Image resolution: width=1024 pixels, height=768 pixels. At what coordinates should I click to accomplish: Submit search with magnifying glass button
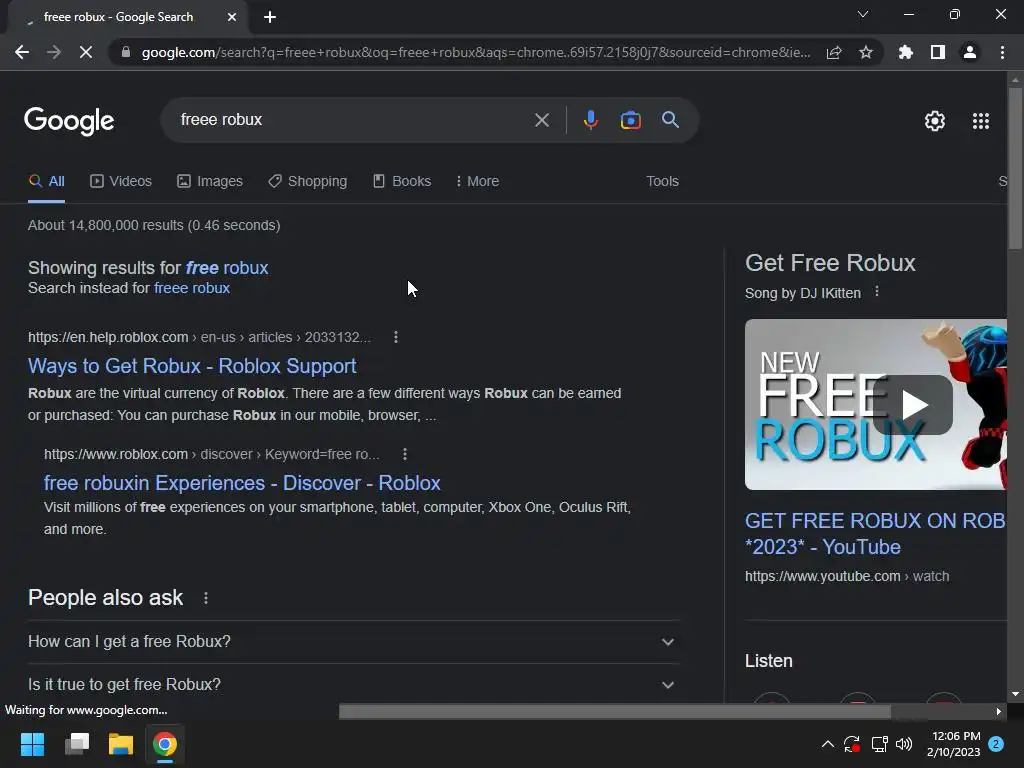click(x=671, y=120)
